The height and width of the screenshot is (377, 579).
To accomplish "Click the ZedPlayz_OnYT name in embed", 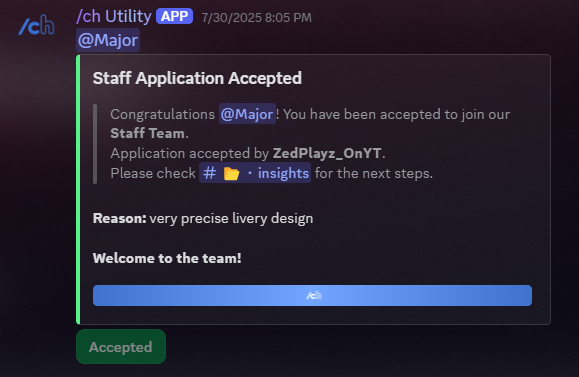I will pyautogui.click(x=327, y=153).
